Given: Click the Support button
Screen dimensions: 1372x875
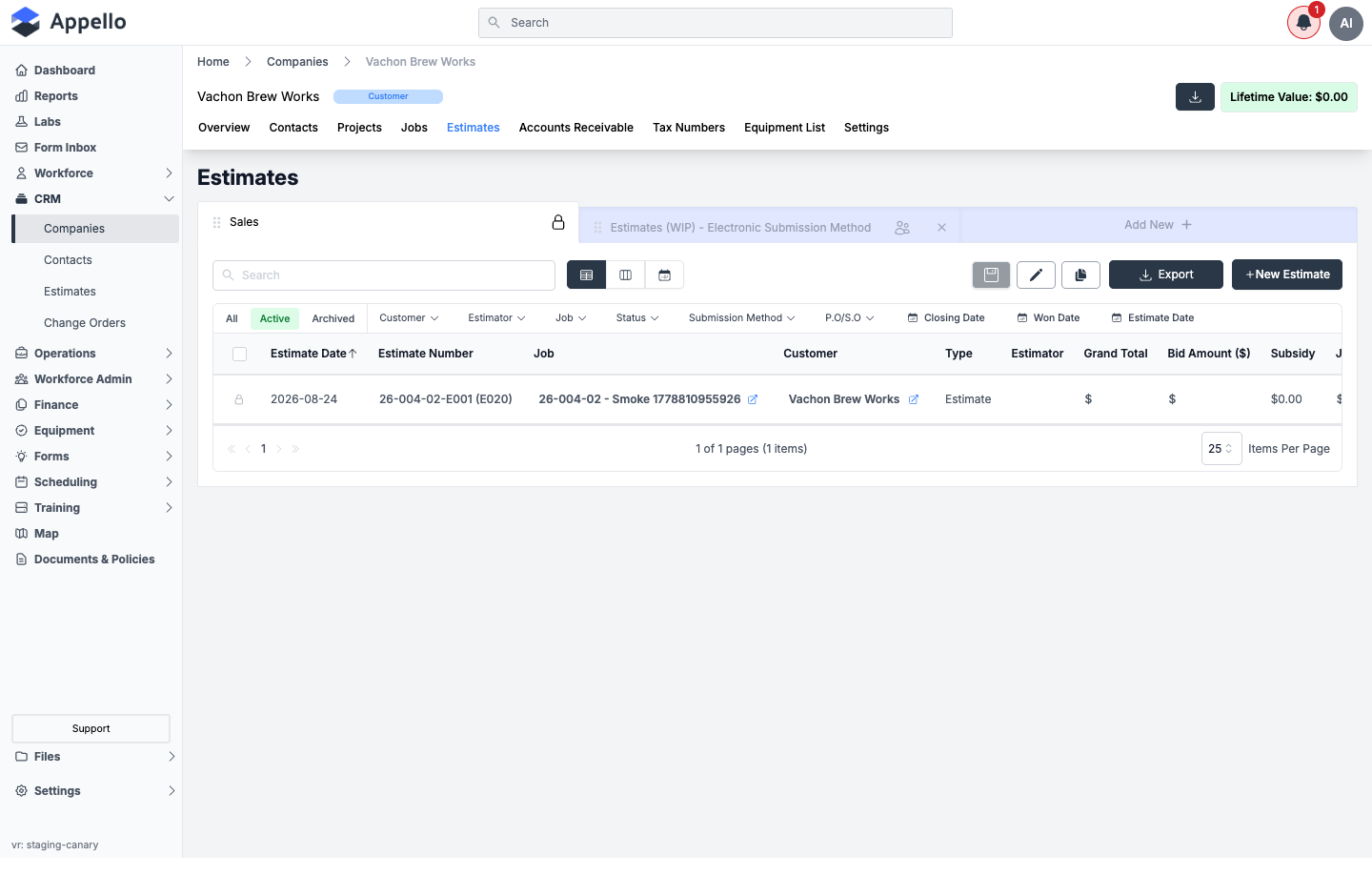Looking at the screenshot, I should tap(91, 728).
